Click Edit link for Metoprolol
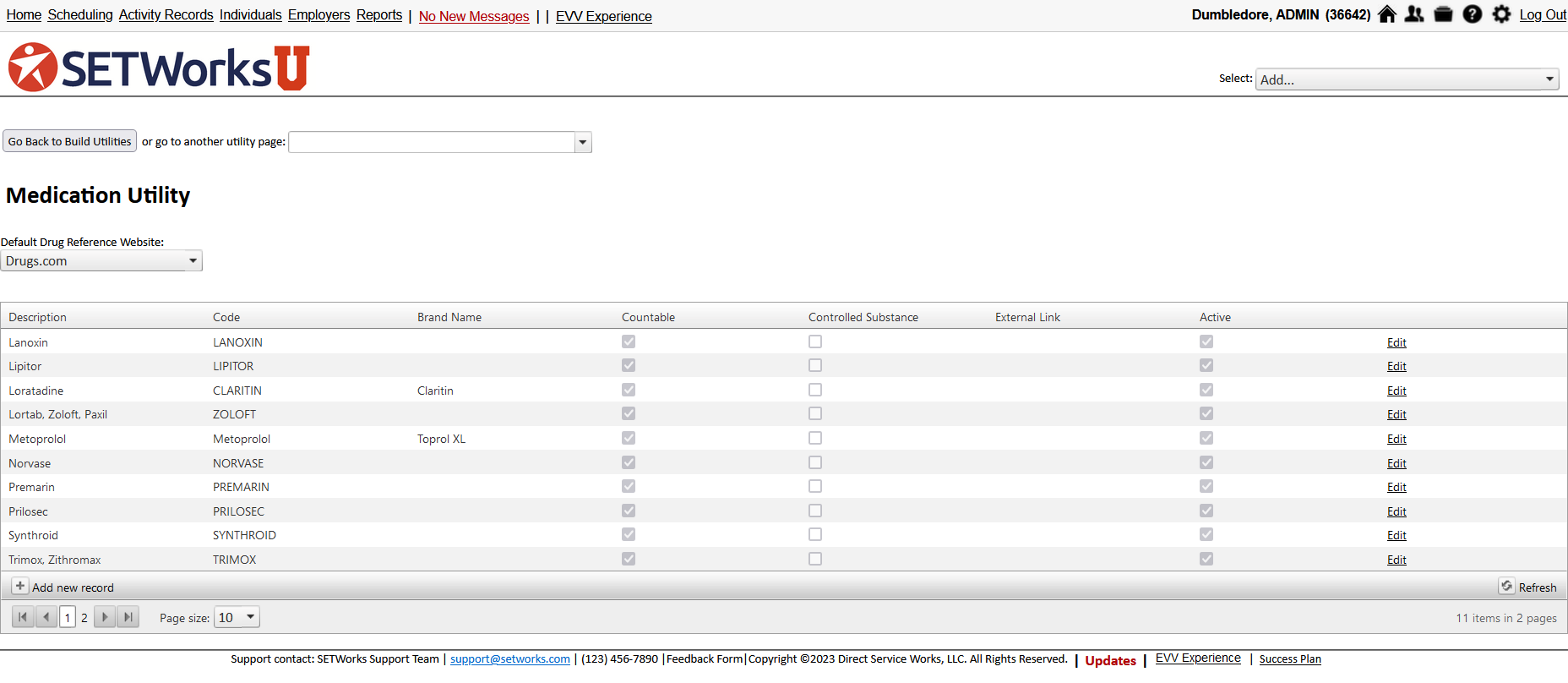1568x683 pixels. (1396, 439)
